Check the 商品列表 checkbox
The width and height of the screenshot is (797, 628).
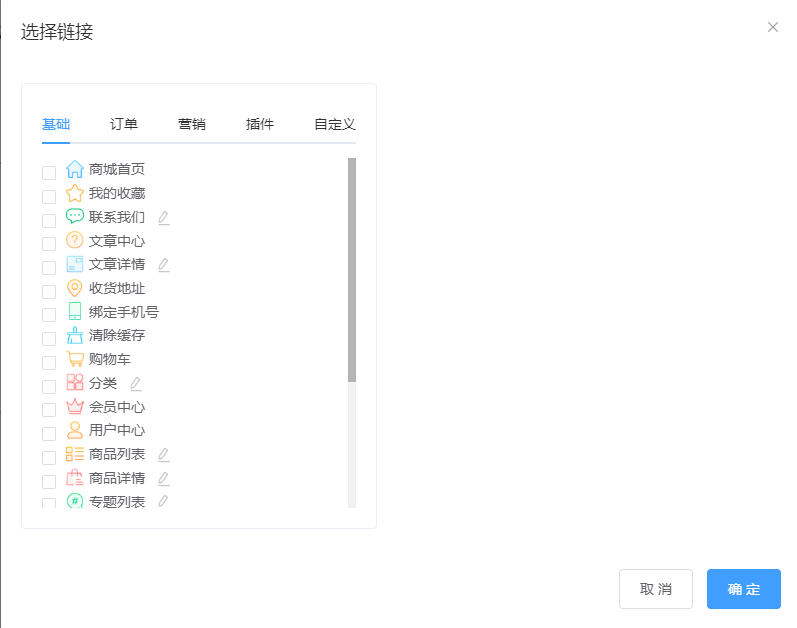coord(49,458)
